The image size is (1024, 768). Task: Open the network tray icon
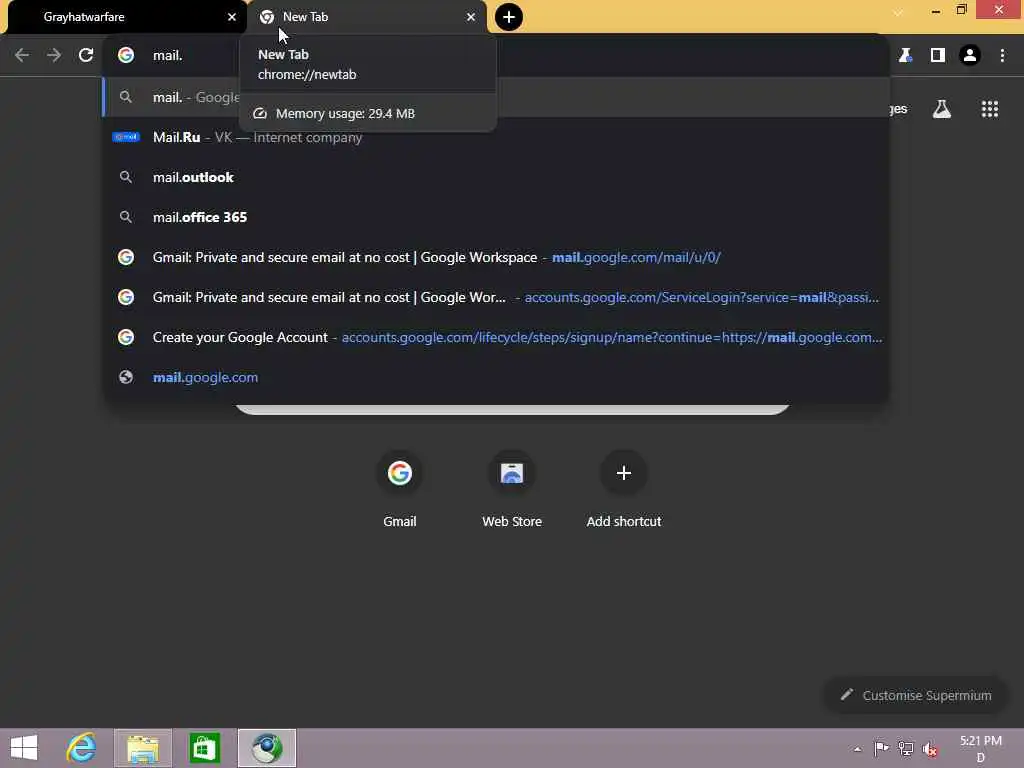(x=905, y=748)
